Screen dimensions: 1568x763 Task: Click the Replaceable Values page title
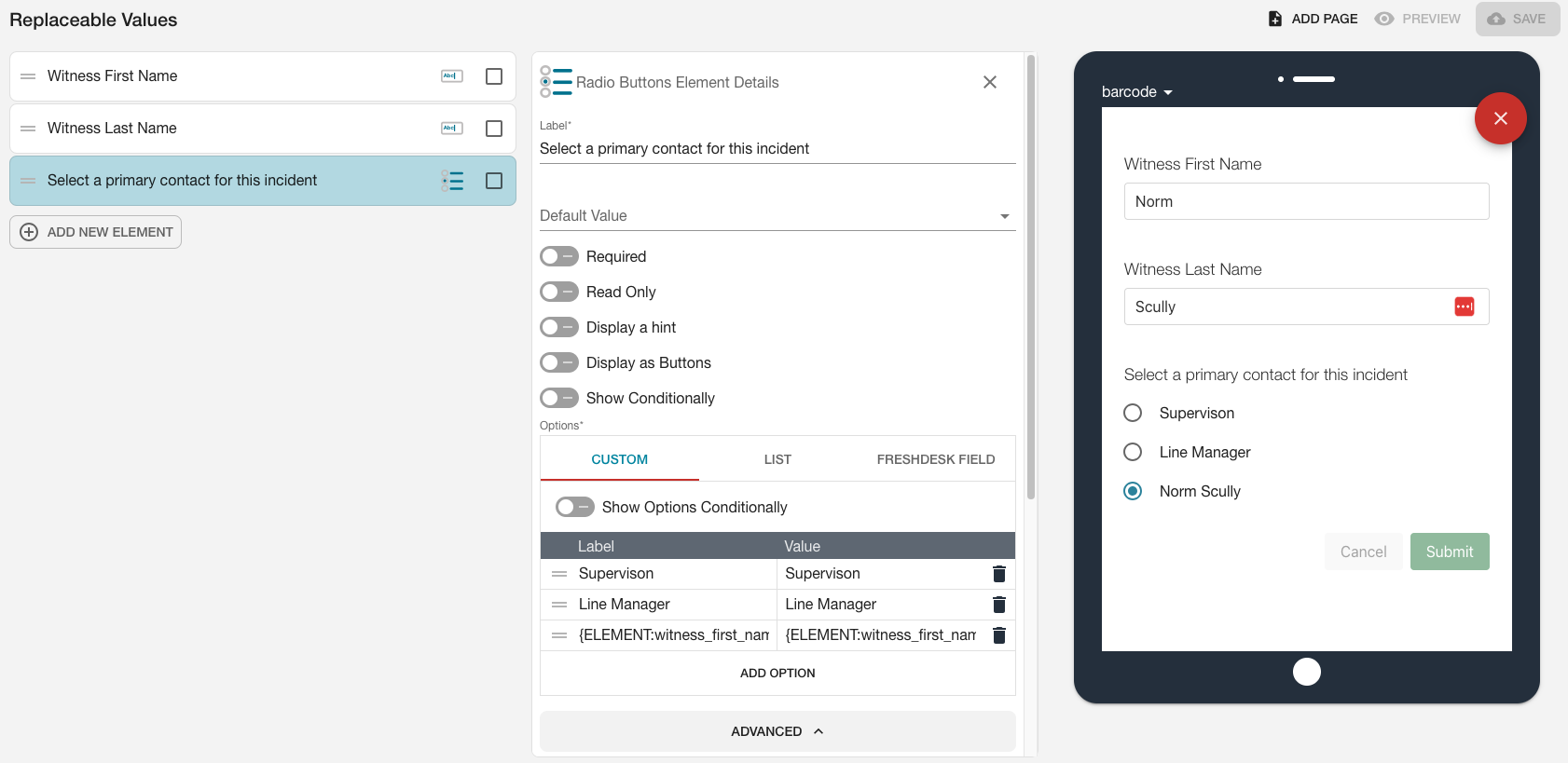click(x=93, y=20)
